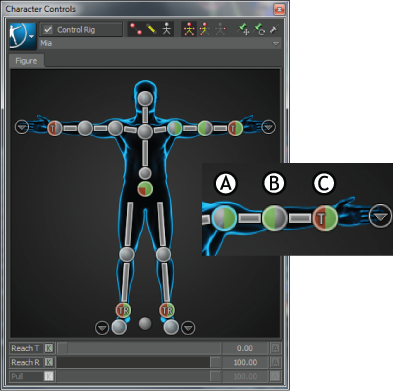Viewport: 393px width, 391px height.
Task: Select the hips effector with red quadrant
Action: tap(145, 189)
